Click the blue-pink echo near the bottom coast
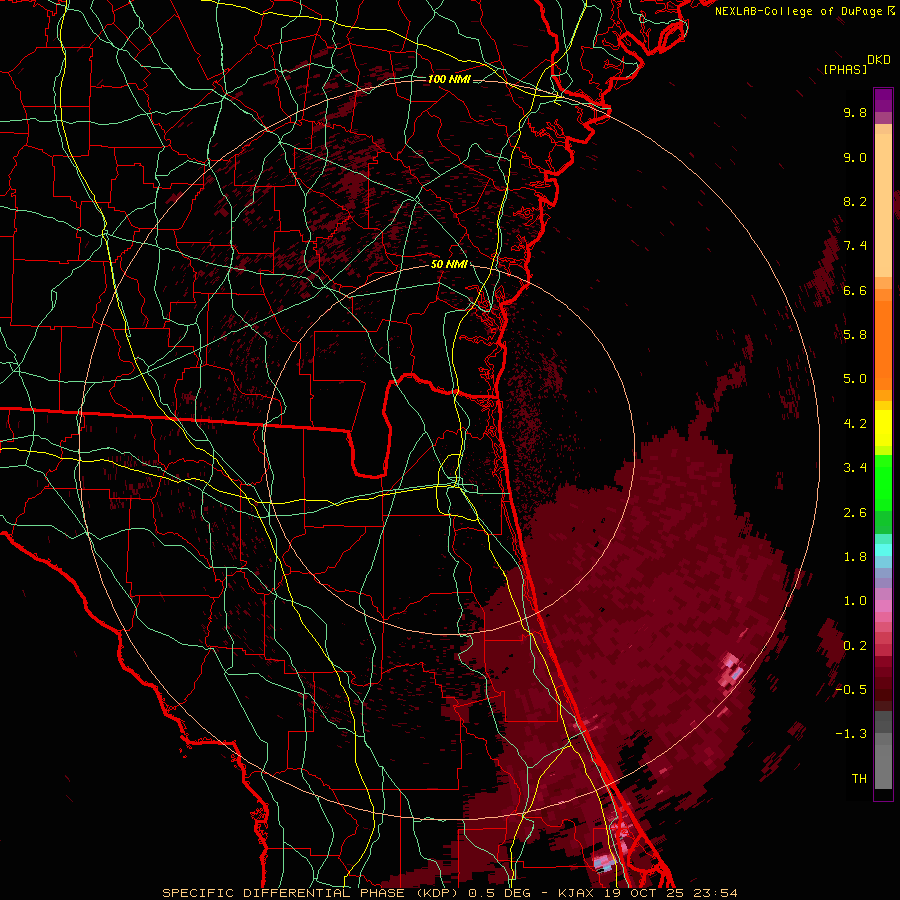 point(604,861)
